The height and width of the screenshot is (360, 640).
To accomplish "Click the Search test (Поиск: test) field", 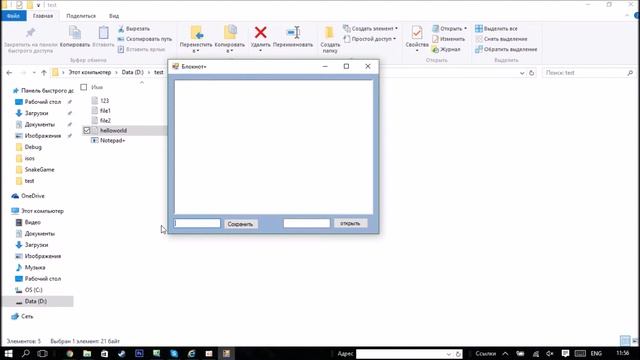I will pos(588,73).
